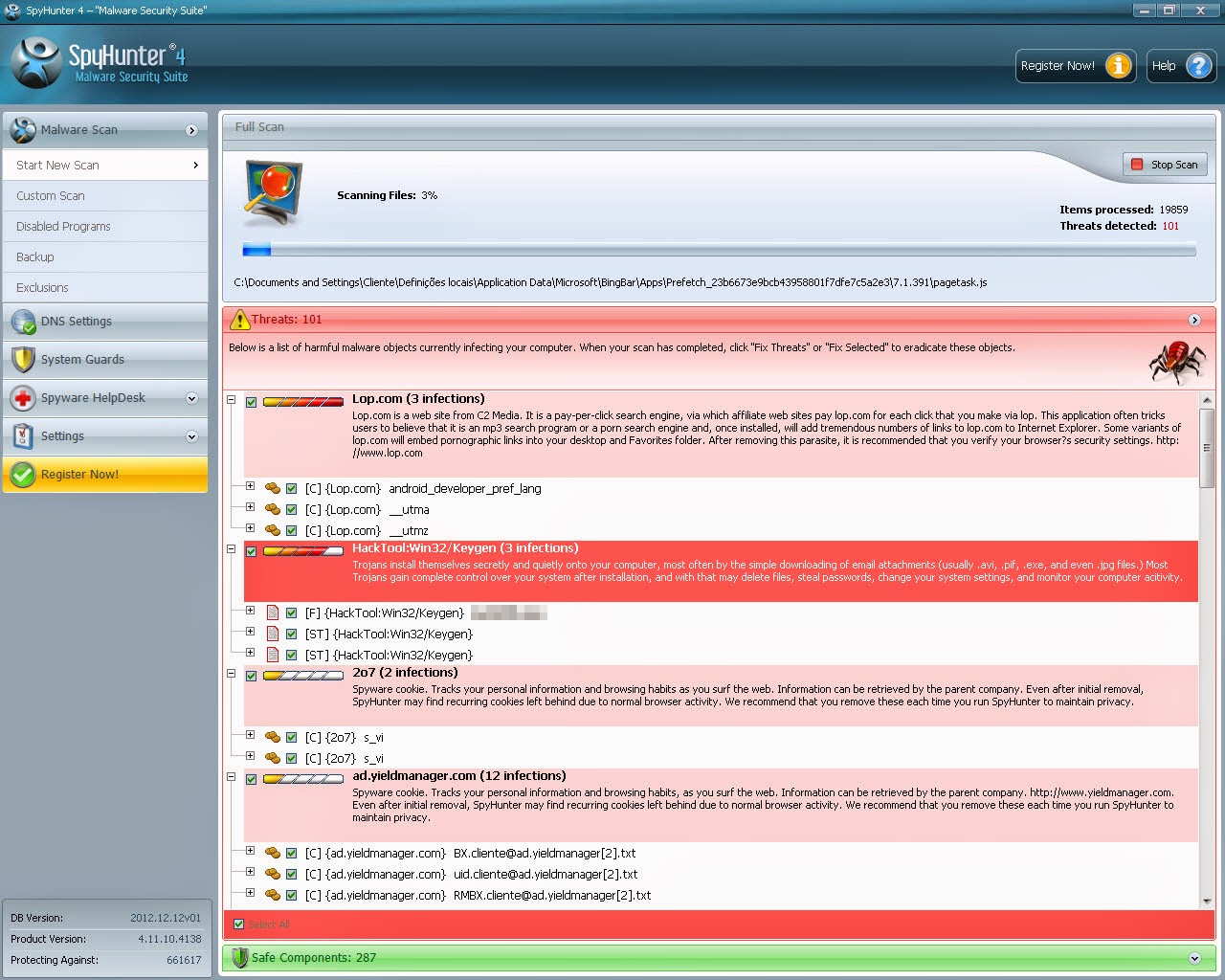Click the System Guards shield icon

click(x=23, y=359)
